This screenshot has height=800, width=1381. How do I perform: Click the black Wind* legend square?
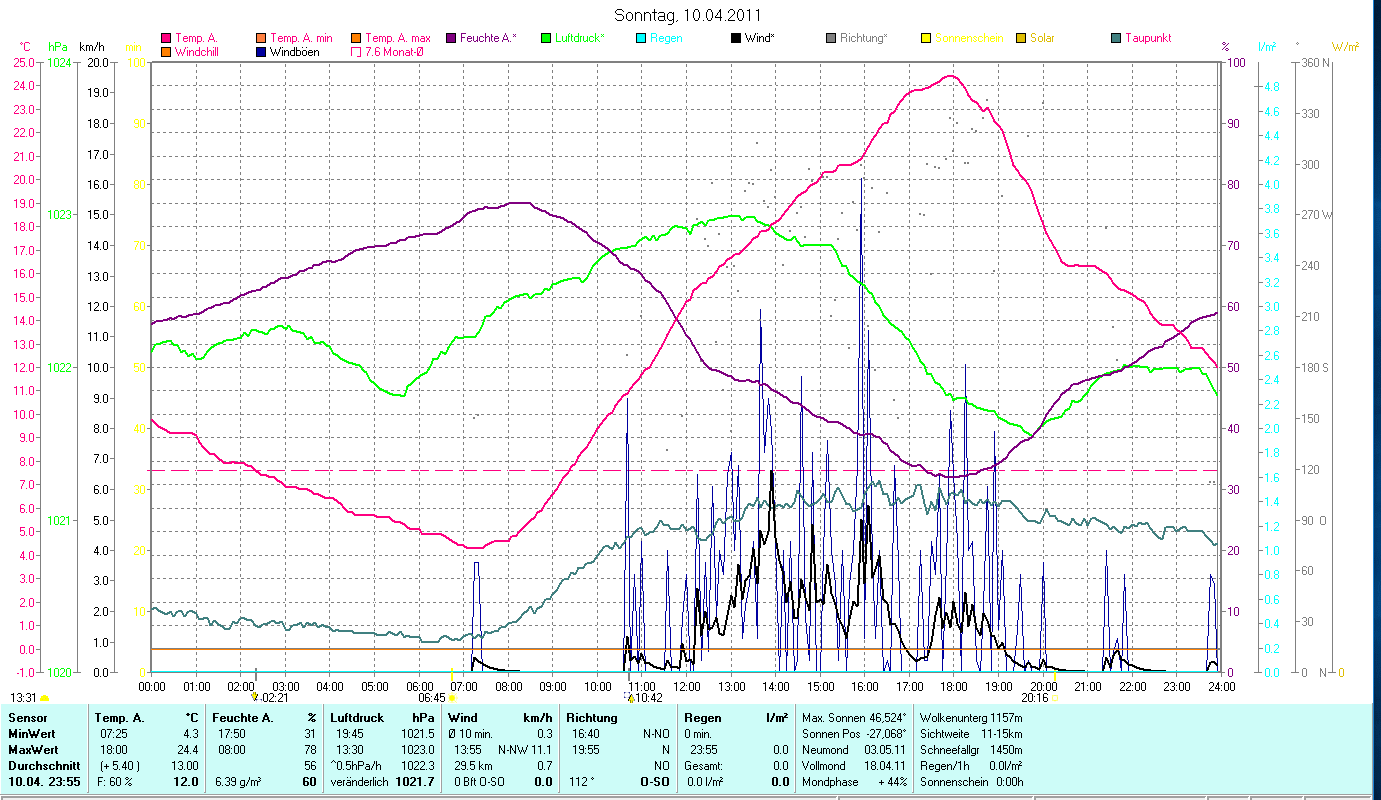736,38
